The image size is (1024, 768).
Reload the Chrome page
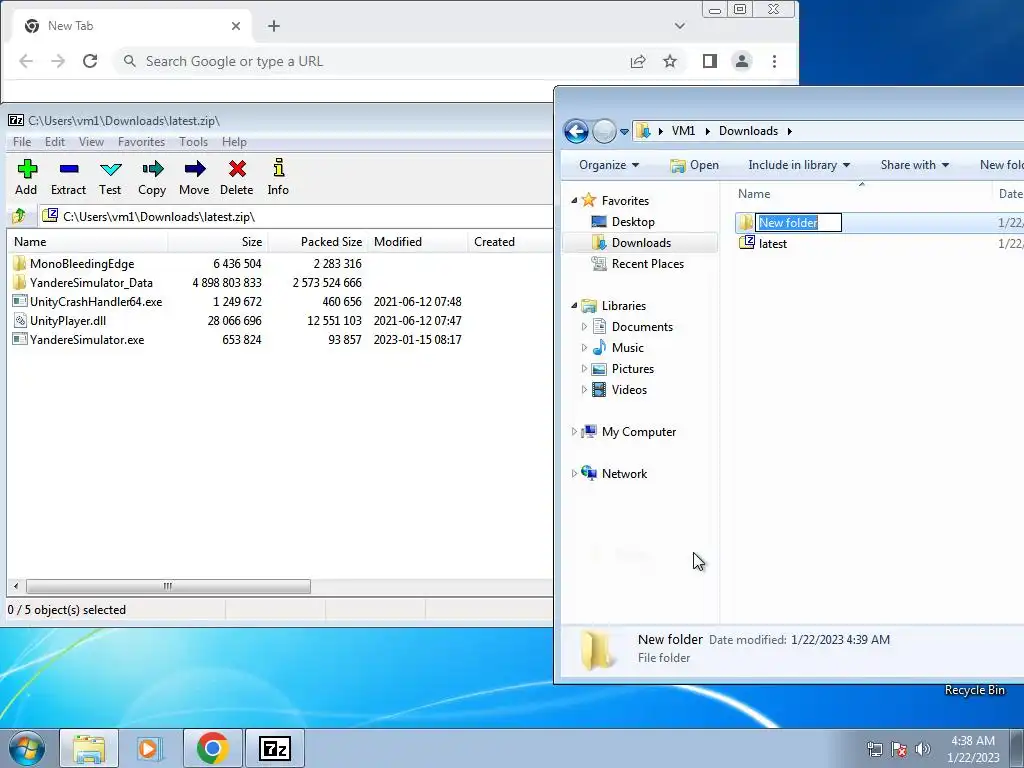click(x=90, y=61)
